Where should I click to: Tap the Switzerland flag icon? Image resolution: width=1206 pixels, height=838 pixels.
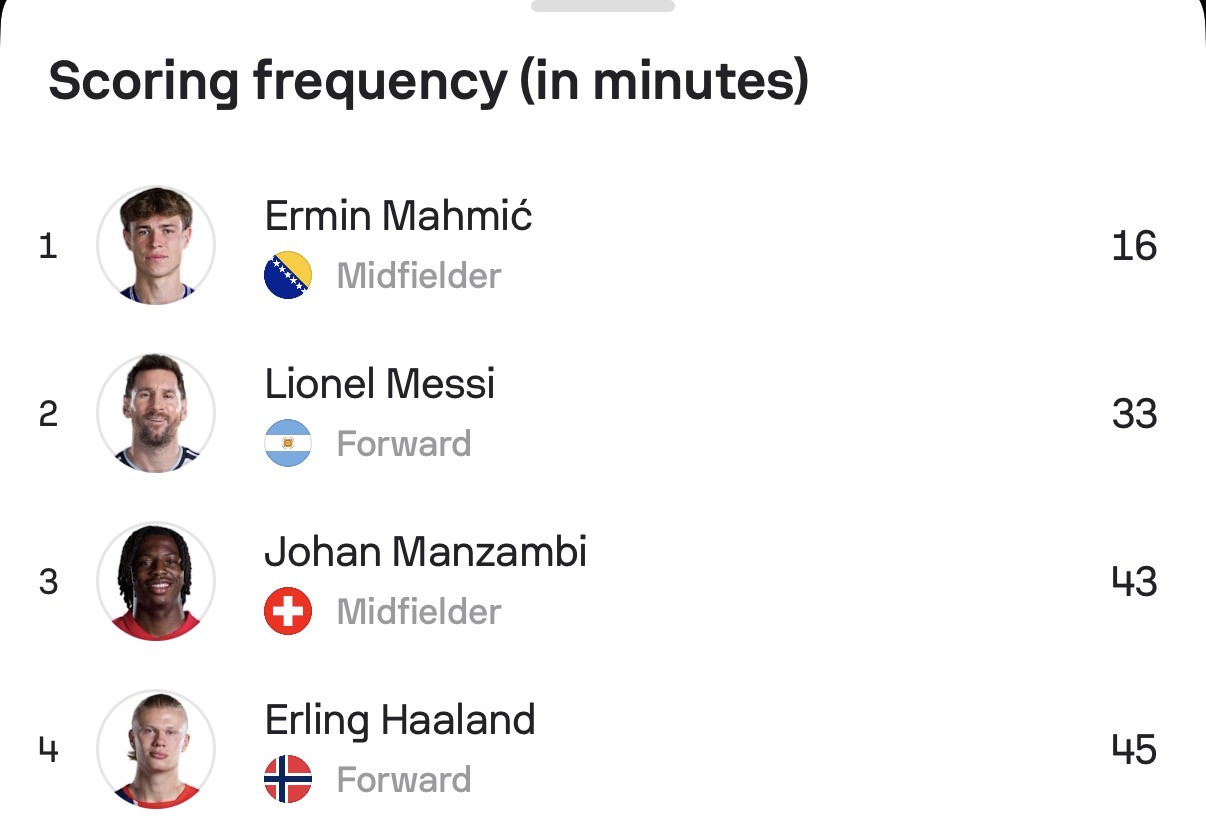pyautogui.click(x=288, y=611)
